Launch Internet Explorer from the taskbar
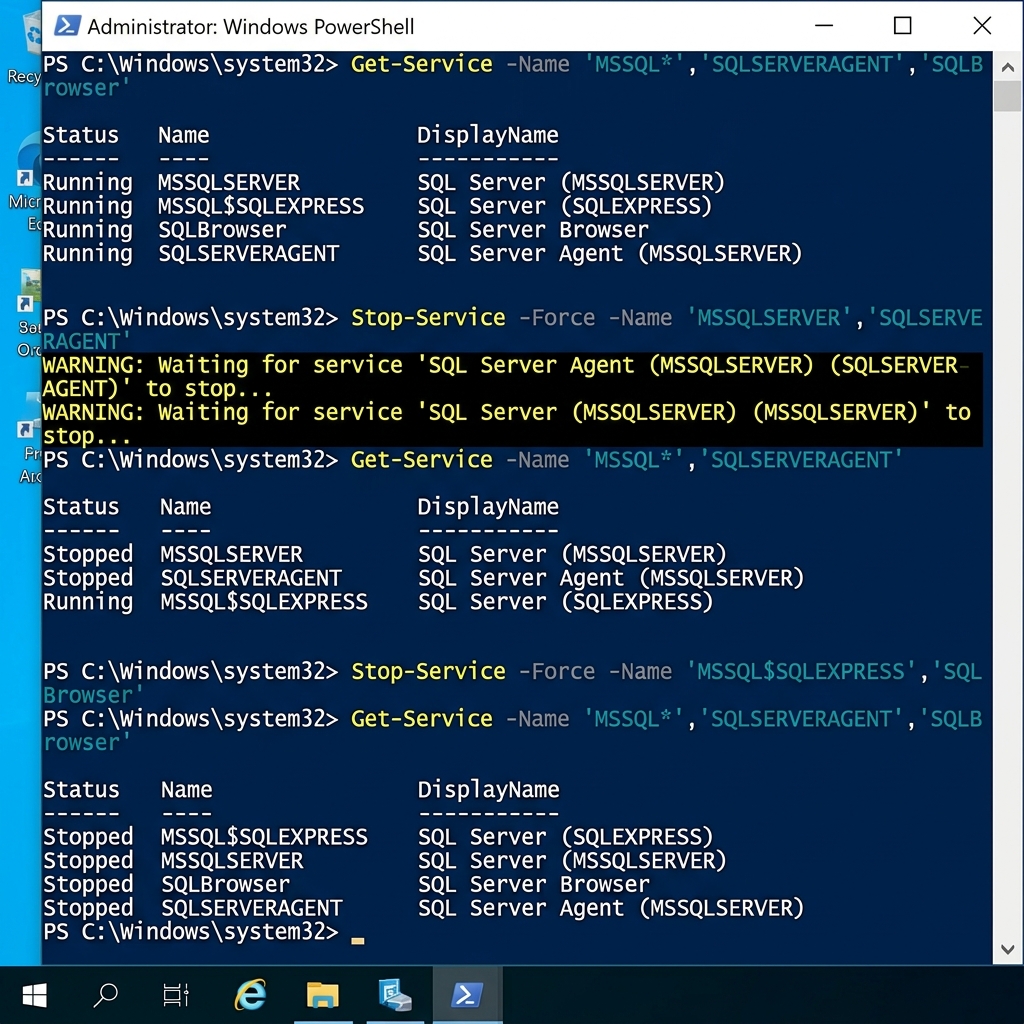Image resolution: width=1024 pixels, height=1024 pixels. pyautogui.click(x=250, y=995)
